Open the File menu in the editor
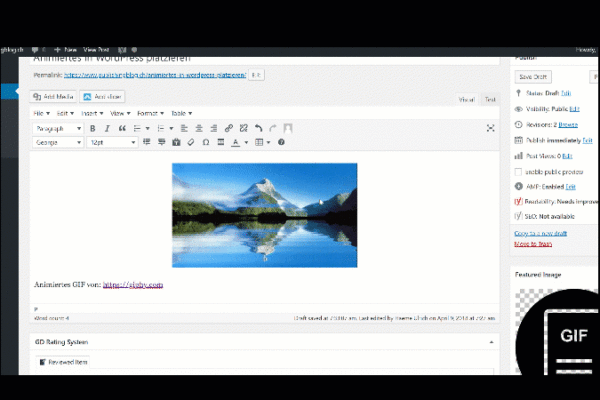The image size is (600, 400). click(41, 113)
